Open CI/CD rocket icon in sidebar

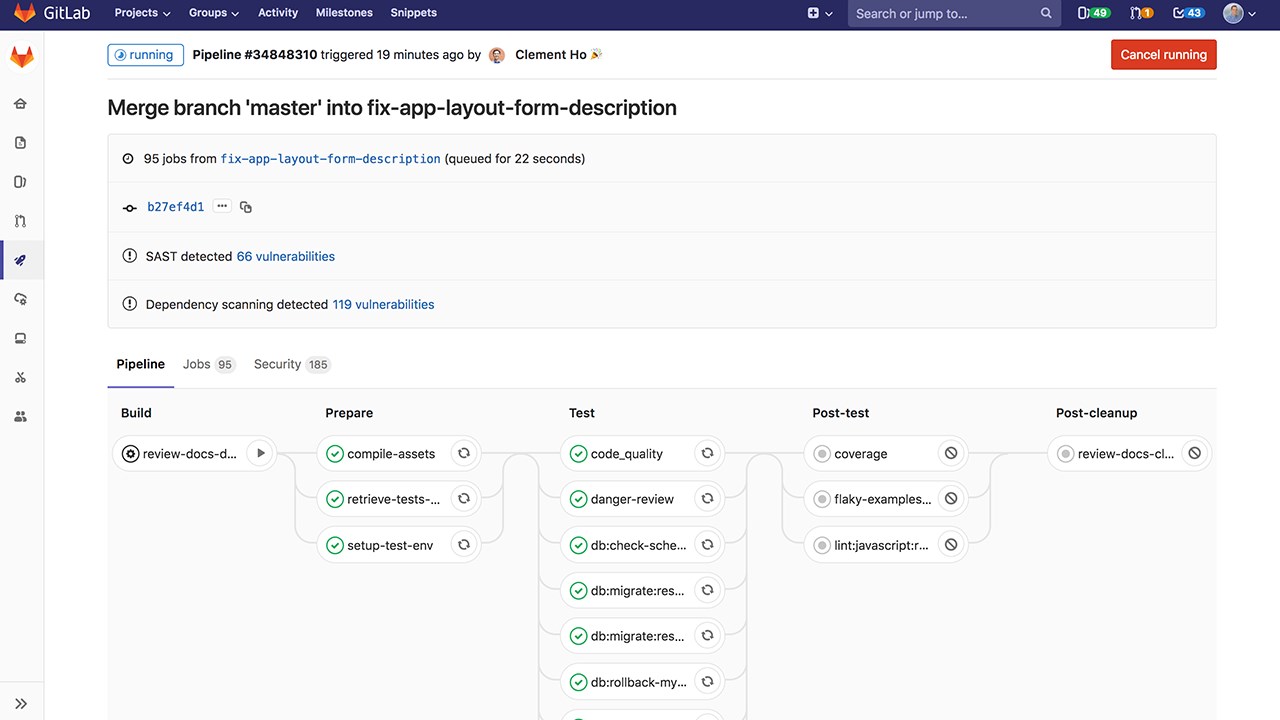pos(21,260)
